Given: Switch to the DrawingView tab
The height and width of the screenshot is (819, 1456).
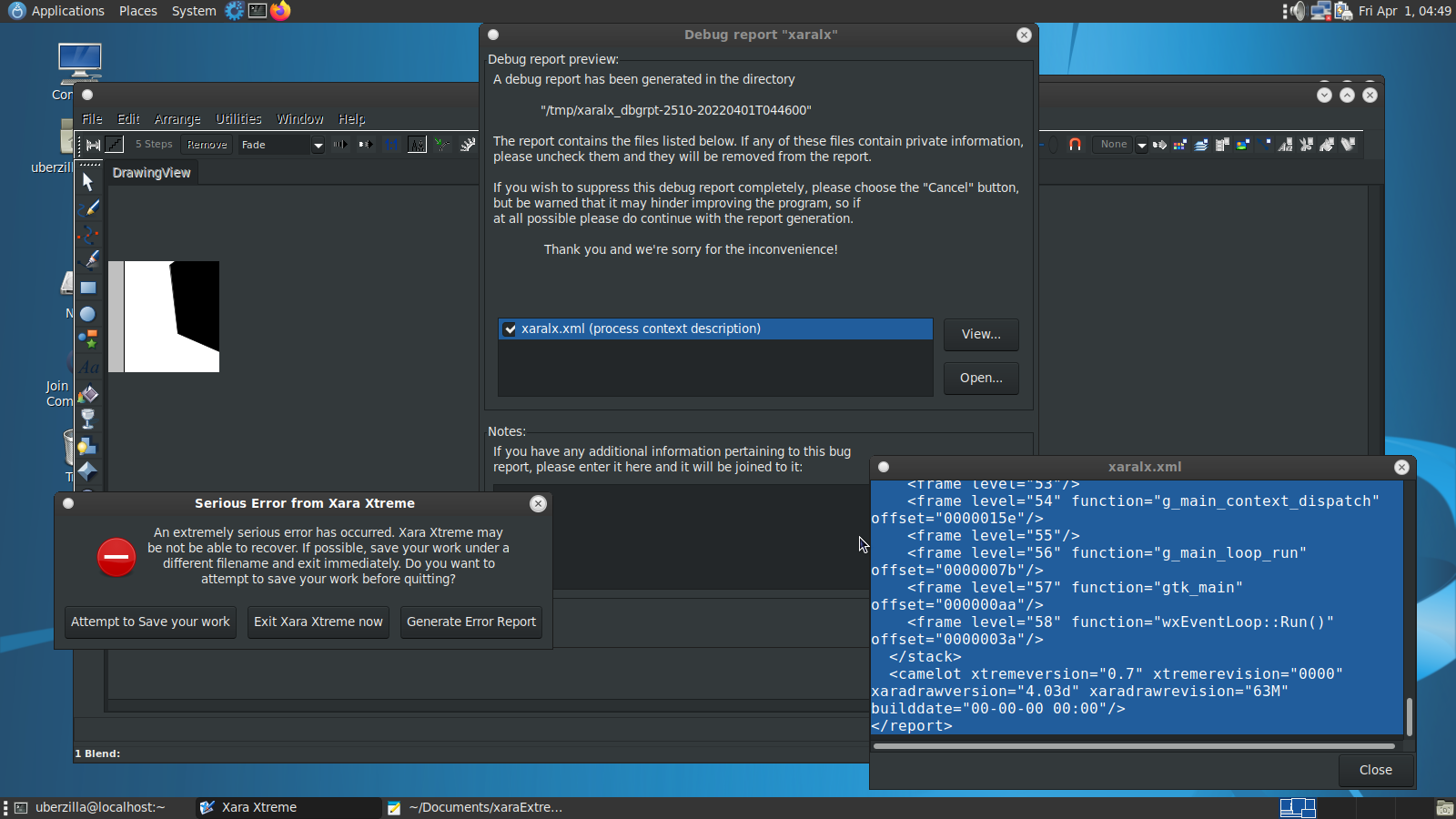Looking at the screenshot, I should point(152,173).
